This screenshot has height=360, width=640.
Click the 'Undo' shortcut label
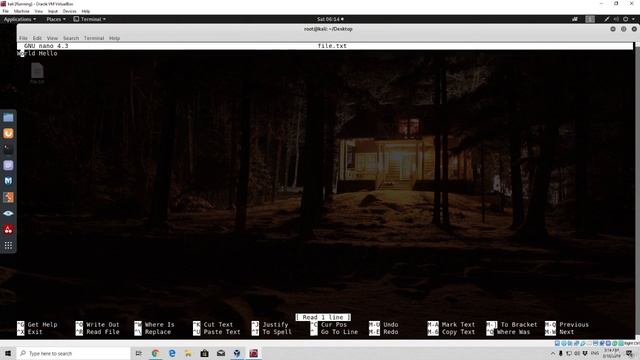pyautogui.click(x=391, y=325)
